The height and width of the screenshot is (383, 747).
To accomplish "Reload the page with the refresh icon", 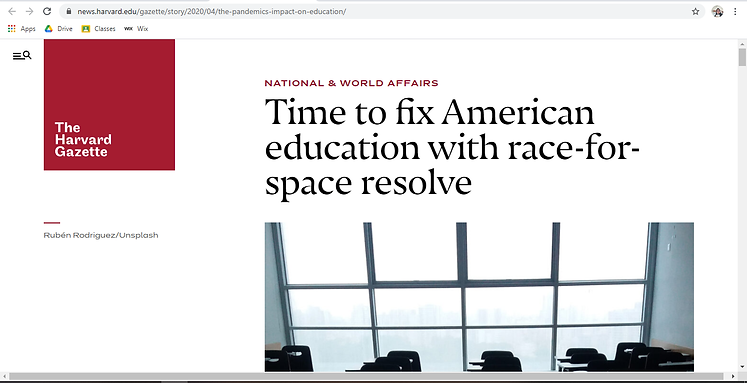I will (x=47, y=11).
